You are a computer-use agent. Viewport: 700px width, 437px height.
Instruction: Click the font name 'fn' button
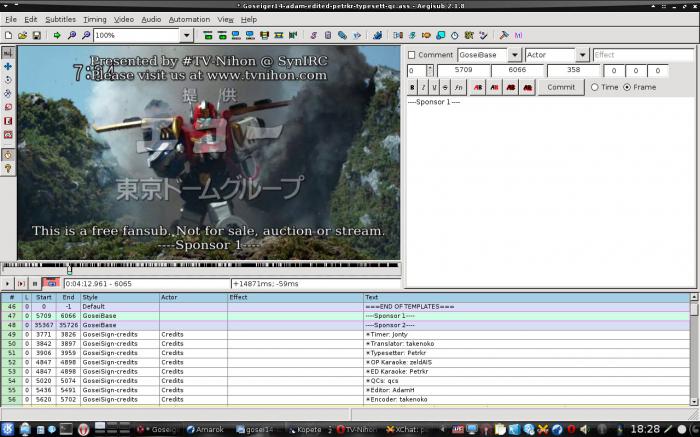click(x=458, y=87)
